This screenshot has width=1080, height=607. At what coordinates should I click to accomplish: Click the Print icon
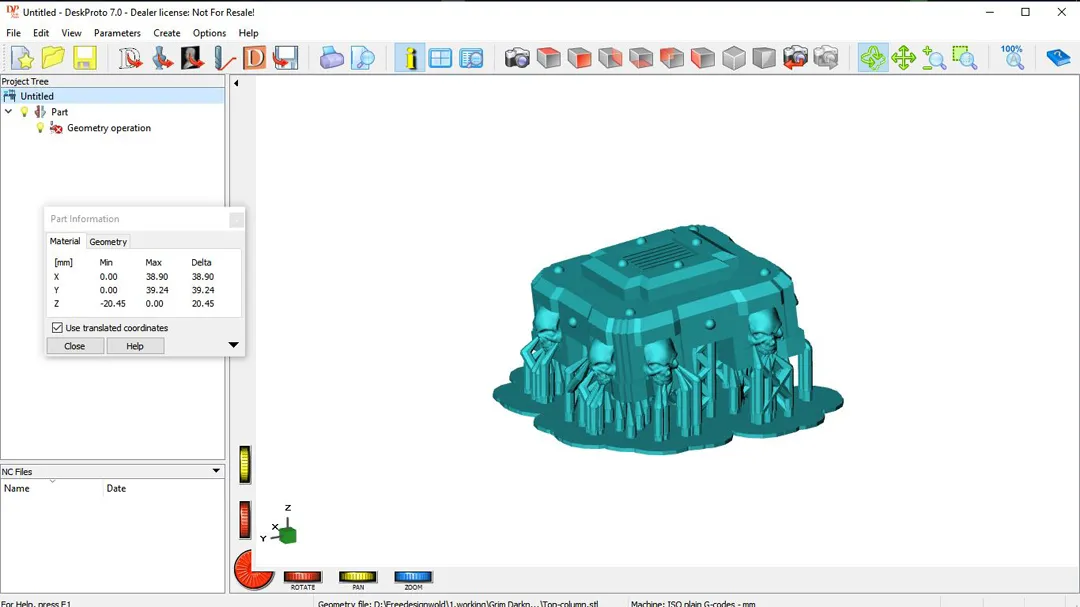tap(331, 58)
